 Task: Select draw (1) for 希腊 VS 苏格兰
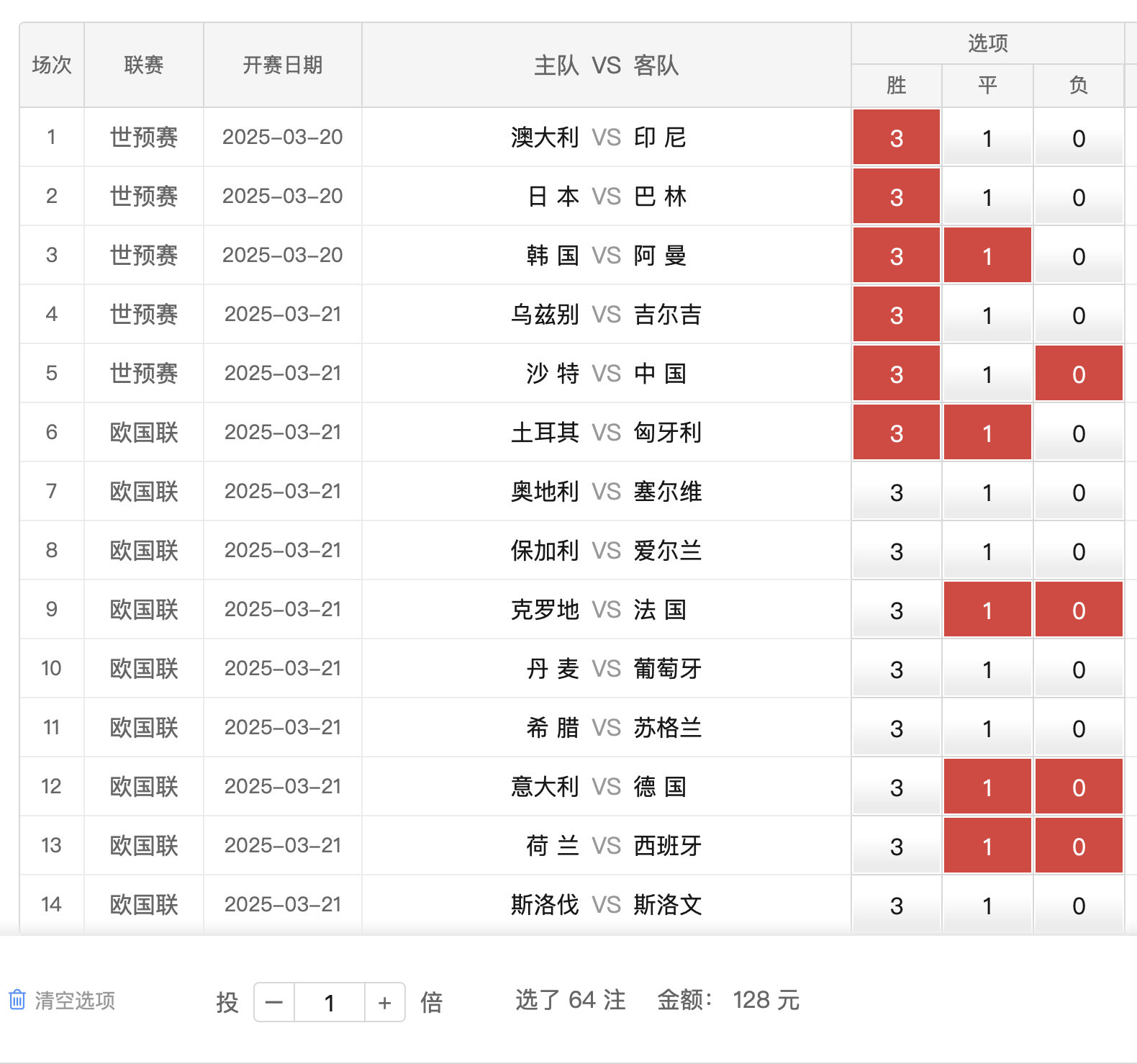click(x=987, y=728)
